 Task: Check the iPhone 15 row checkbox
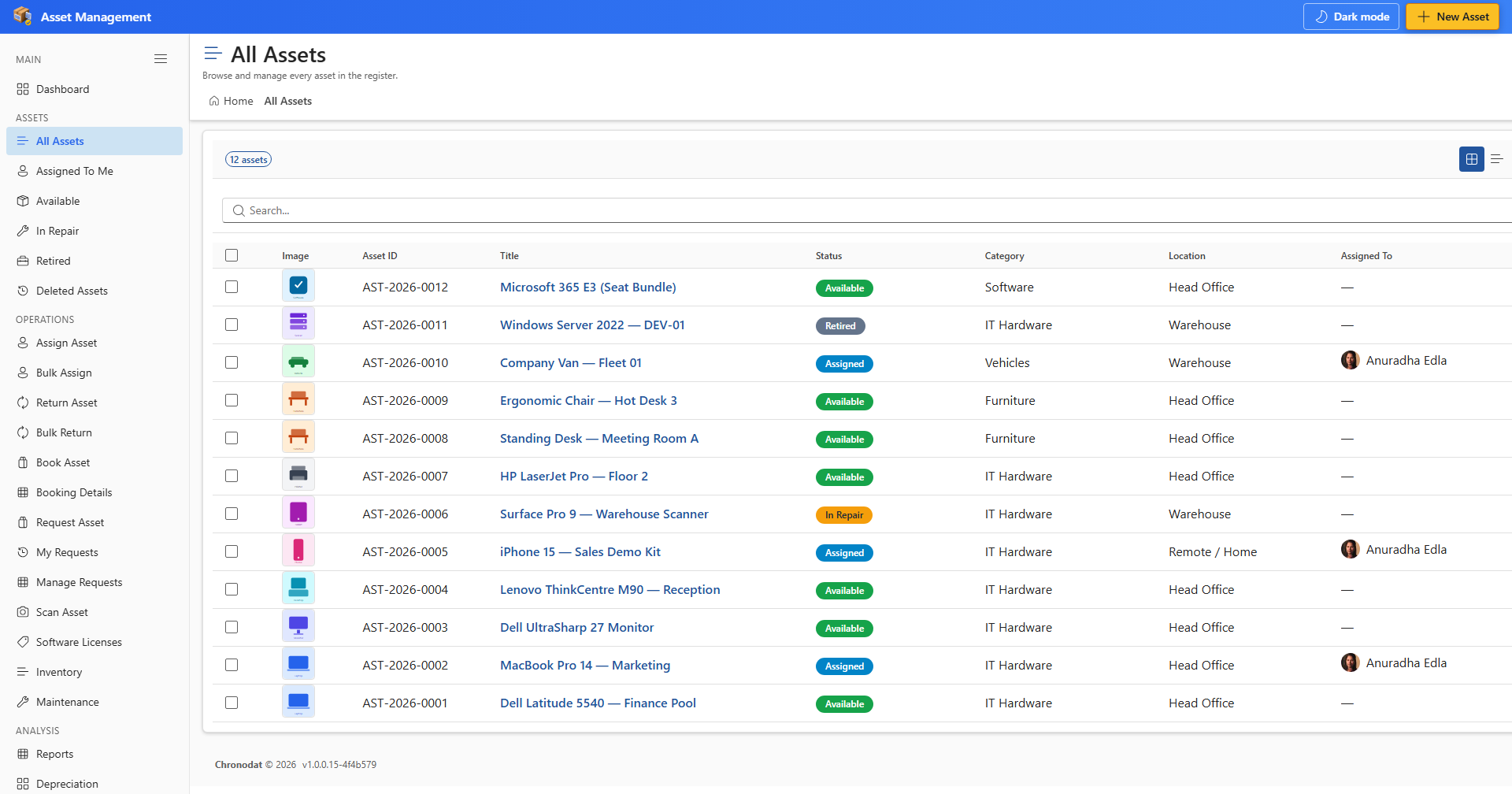(x=232, y=551)
